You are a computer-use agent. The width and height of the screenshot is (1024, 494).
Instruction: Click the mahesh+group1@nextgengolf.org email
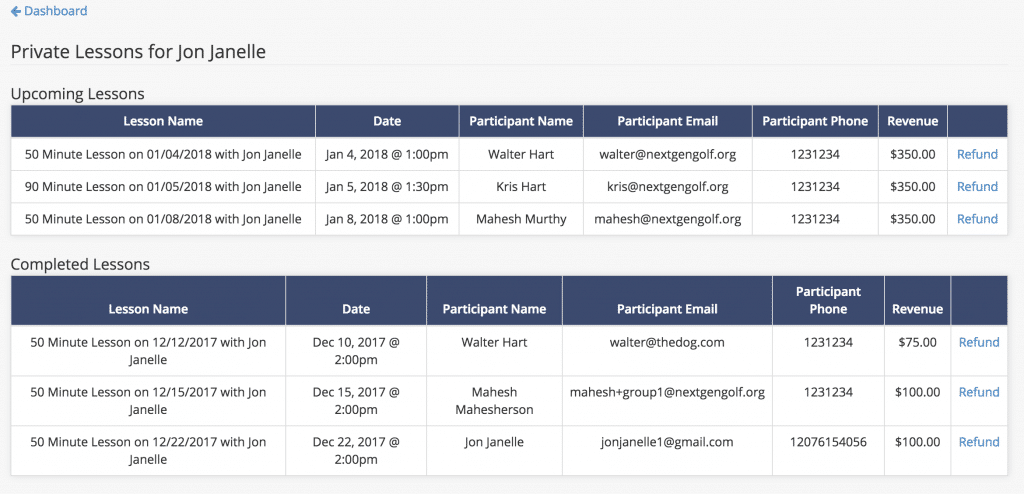click(667, 392)
